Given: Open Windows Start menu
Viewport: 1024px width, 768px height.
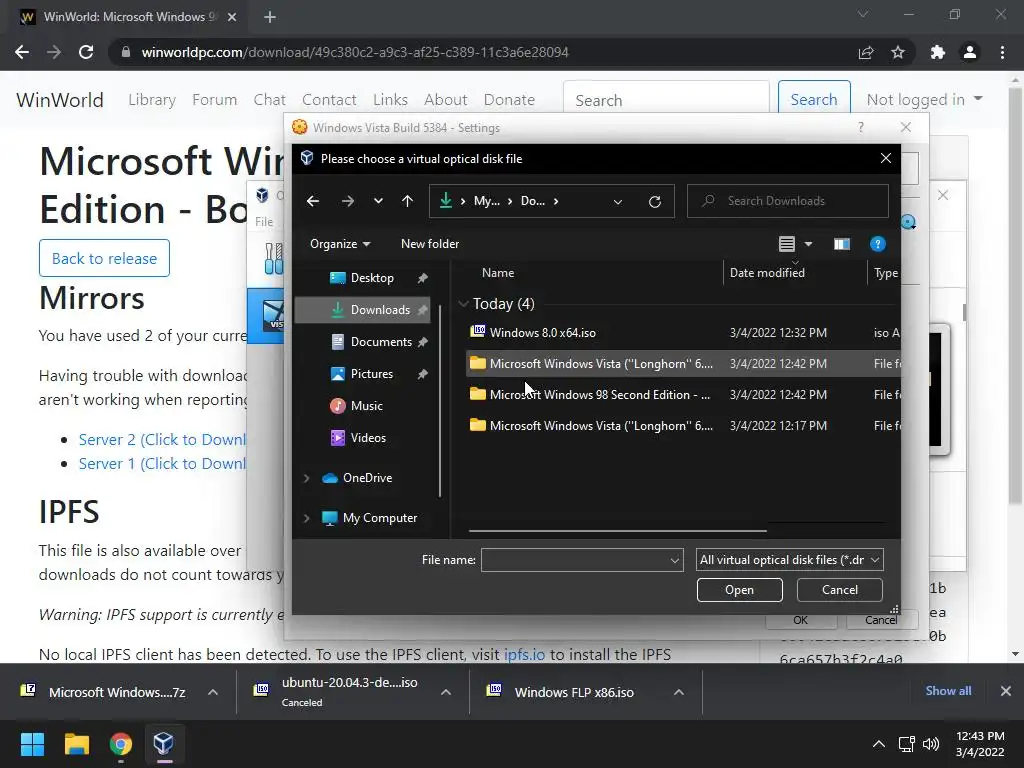Looking at the screenshot, I should [x=32, y=744].
